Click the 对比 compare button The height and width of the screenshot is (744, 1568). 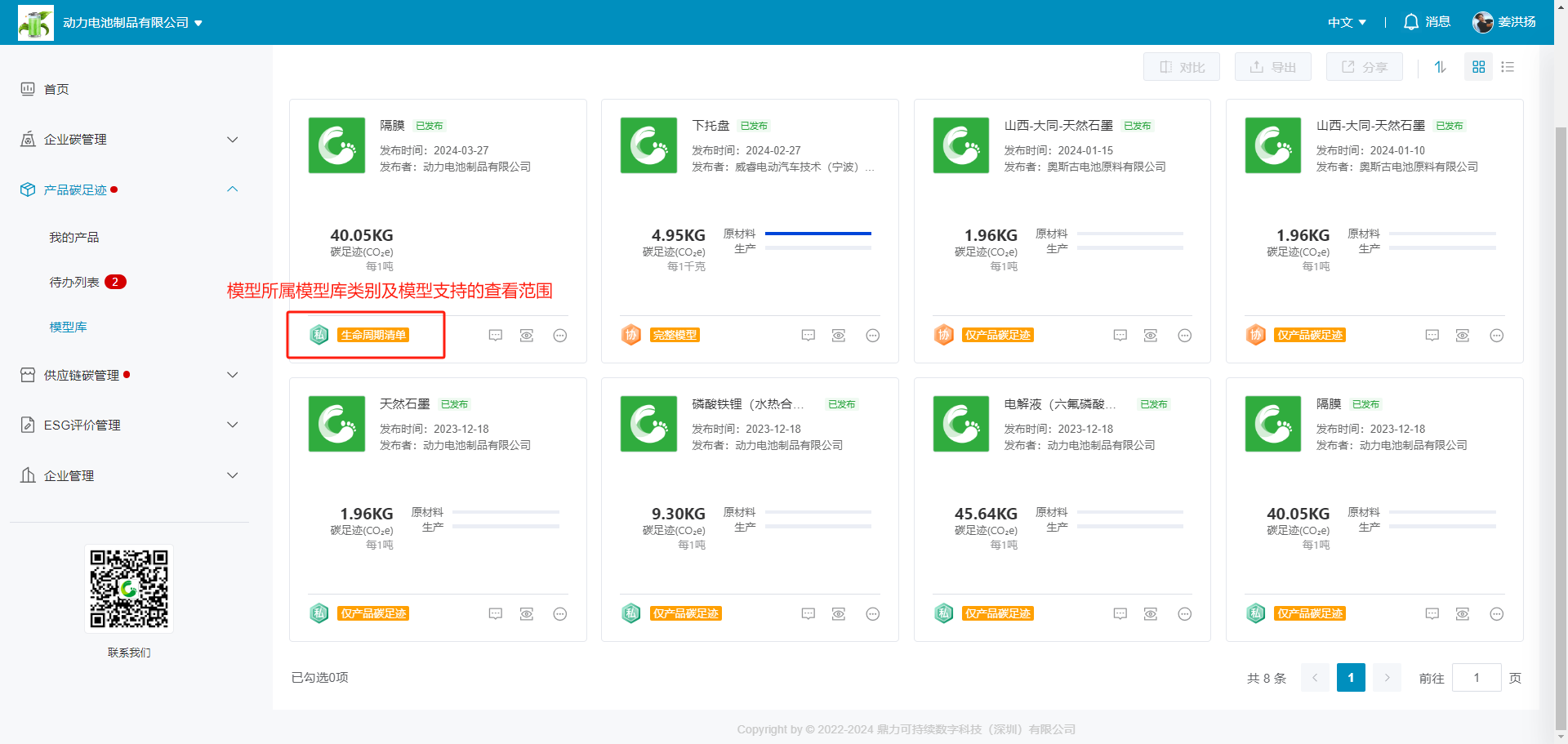pos(1181,67)
